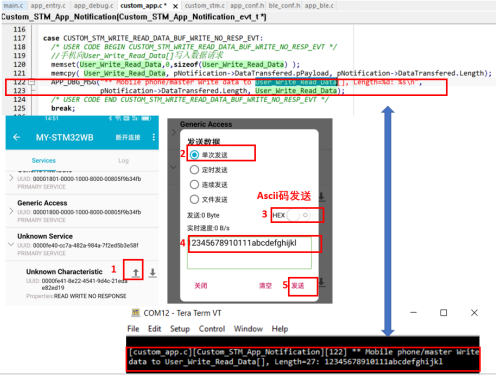Screen dimensions: 496x376
Task: Tap the back arrow next to MY-STM32WB
Action: pyautogui.click(x=16, y=137)
